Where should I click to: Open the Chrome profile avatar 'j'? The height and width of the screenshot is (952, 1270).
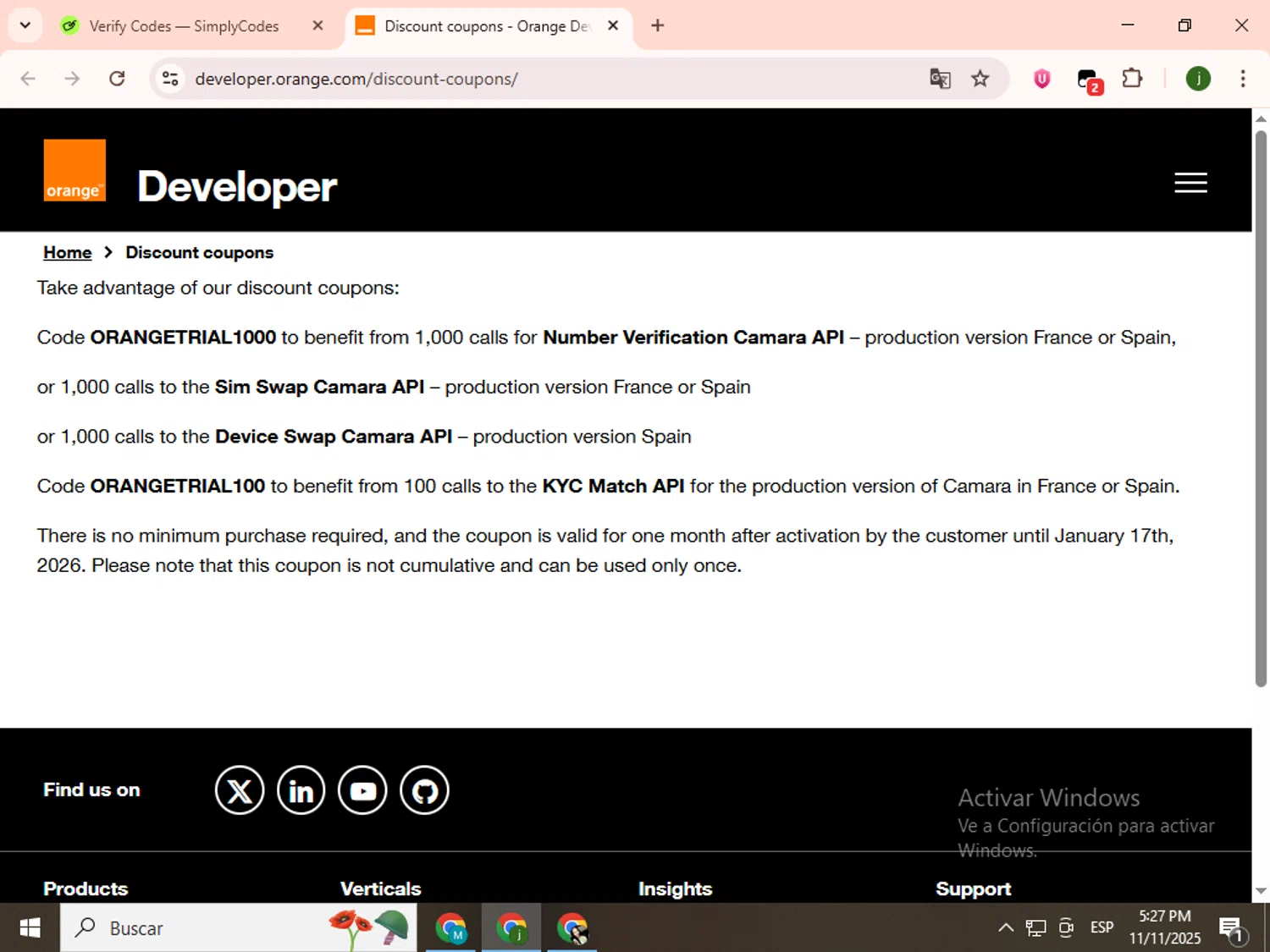coord(1198,79)
